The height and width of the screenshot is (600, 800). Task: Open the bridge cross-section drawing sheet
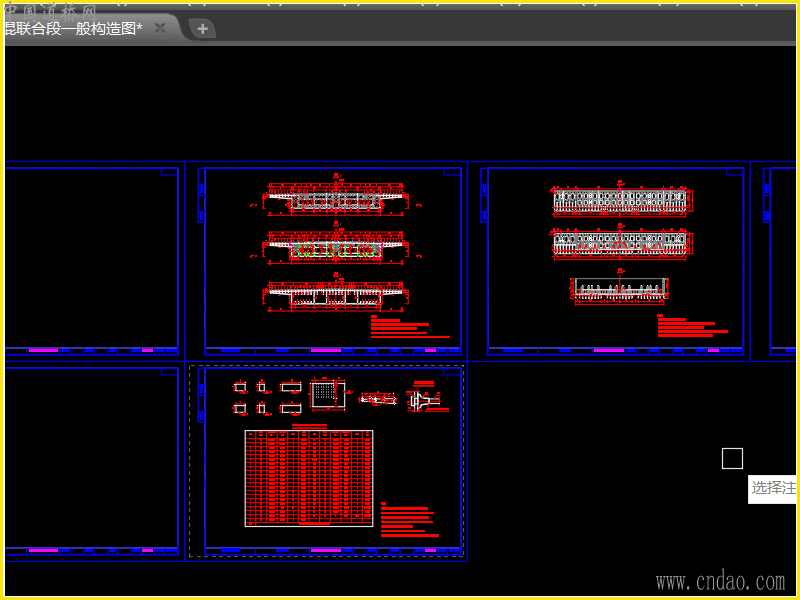click(x=333, y=261)
